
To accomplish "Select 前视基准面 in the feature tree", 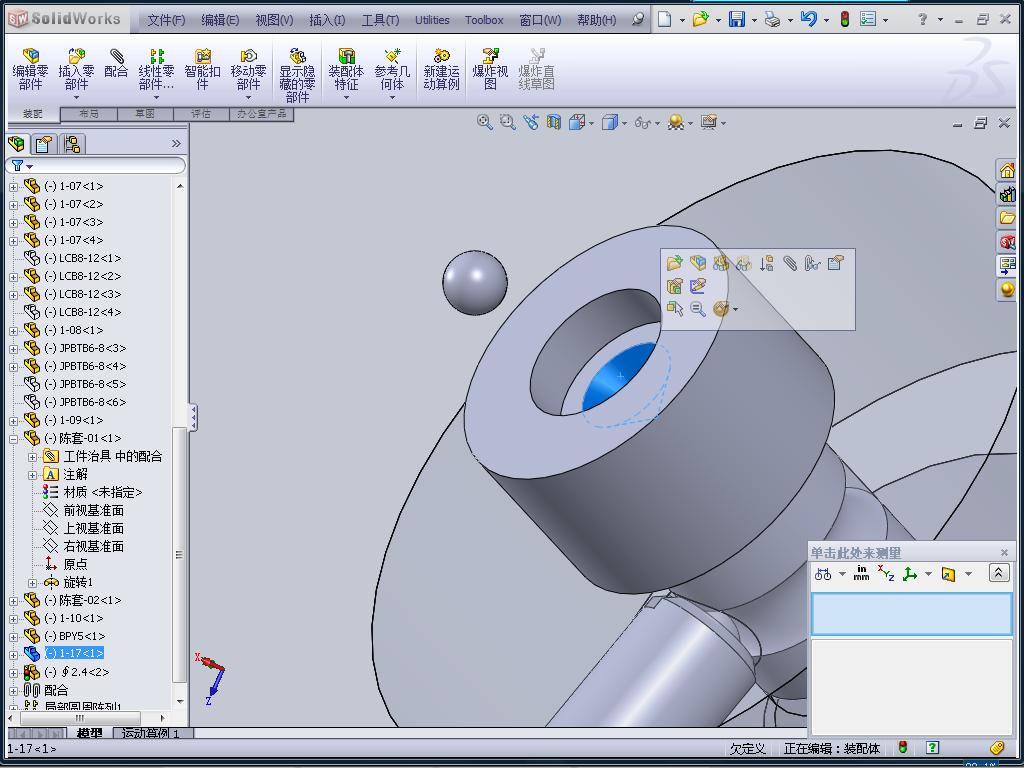I will [x=93, y=510].
